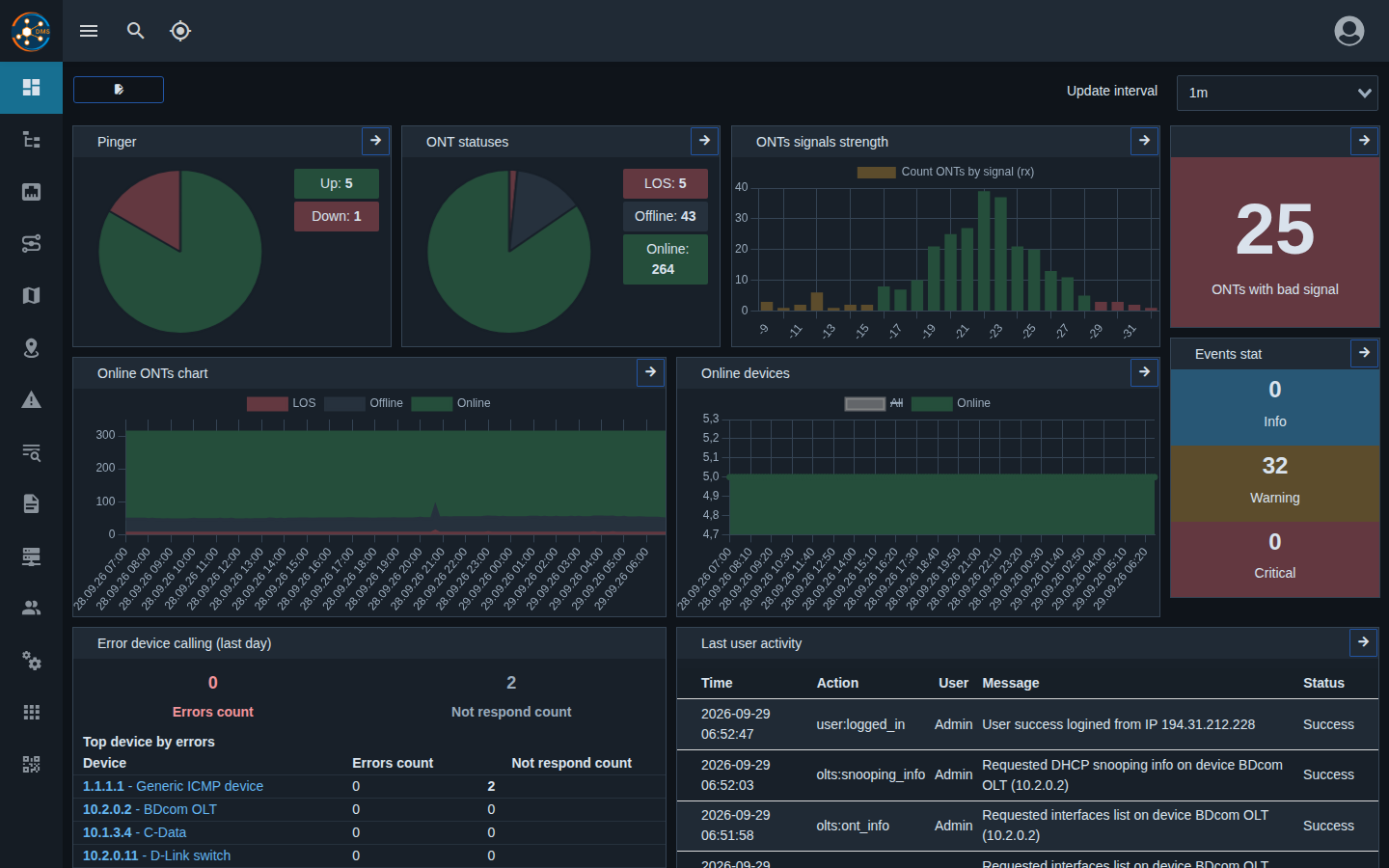Image resolution: width=1389 pixels, height=868 pixels.
Task: Click the 0 Info events tile
Action: click(1275, 407)
